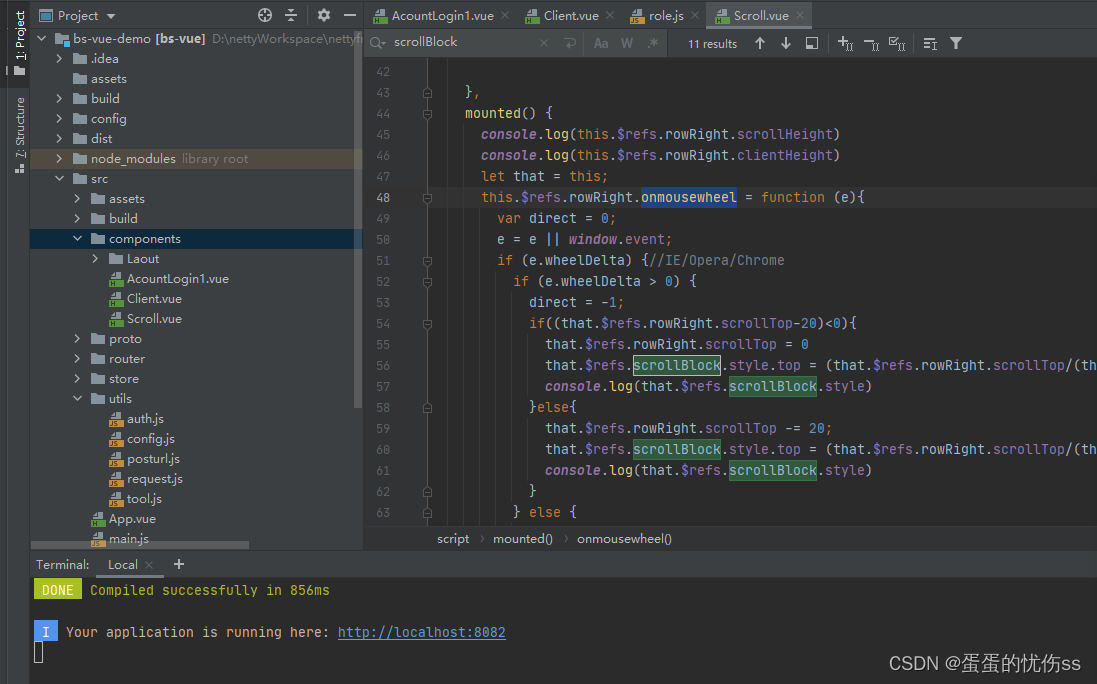Expand the store folder
Image resolution: width=1097 pixels, height=684 pixels.
tap(78, 378)
